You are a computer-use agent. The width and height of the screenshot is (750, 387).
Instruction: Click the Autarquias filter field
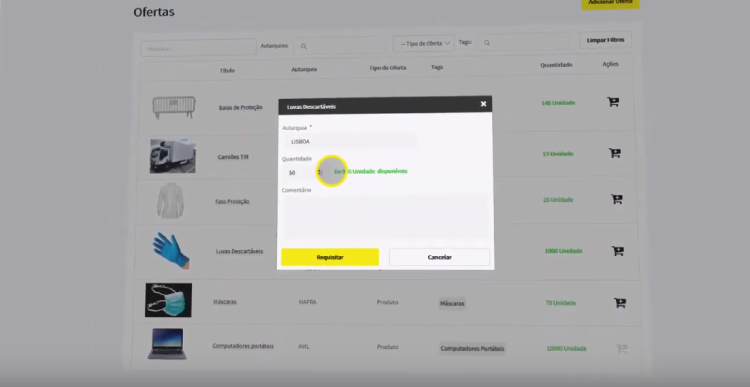pos(340,46)
